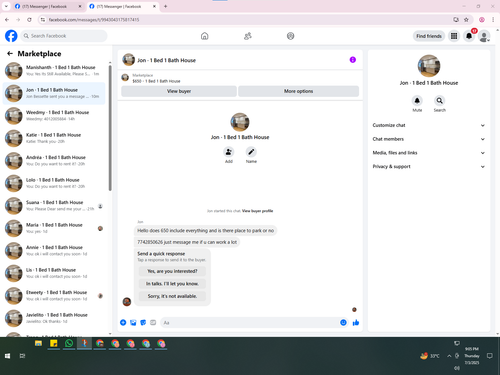This screenshot has height=375, width=500.
Task: Open Windows Task View
Action: pos(22,356)
